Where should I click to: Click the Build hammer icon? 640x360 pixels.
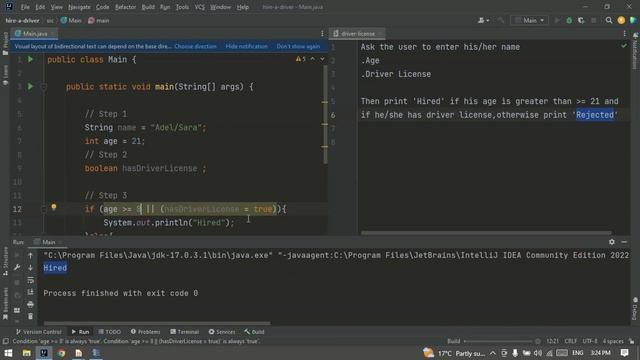pos(501,20)
